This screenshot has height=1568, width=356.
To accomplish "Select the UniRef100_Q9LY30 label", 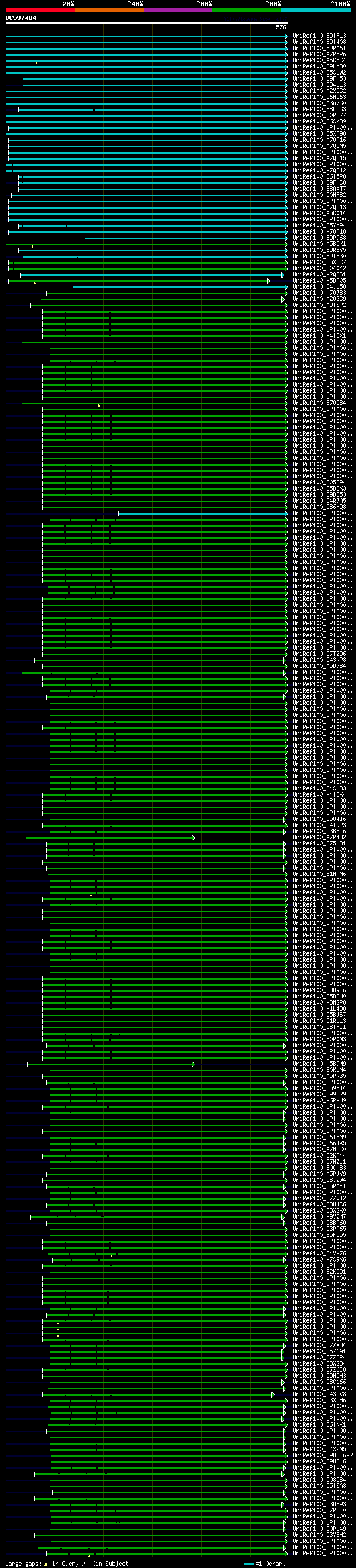I will (x=319, y=66).
